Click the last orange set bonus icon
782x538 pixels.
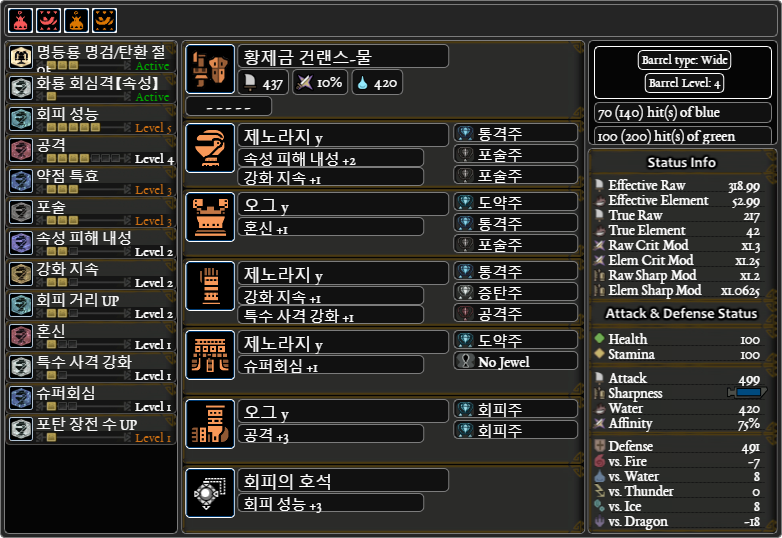point(104,20)
